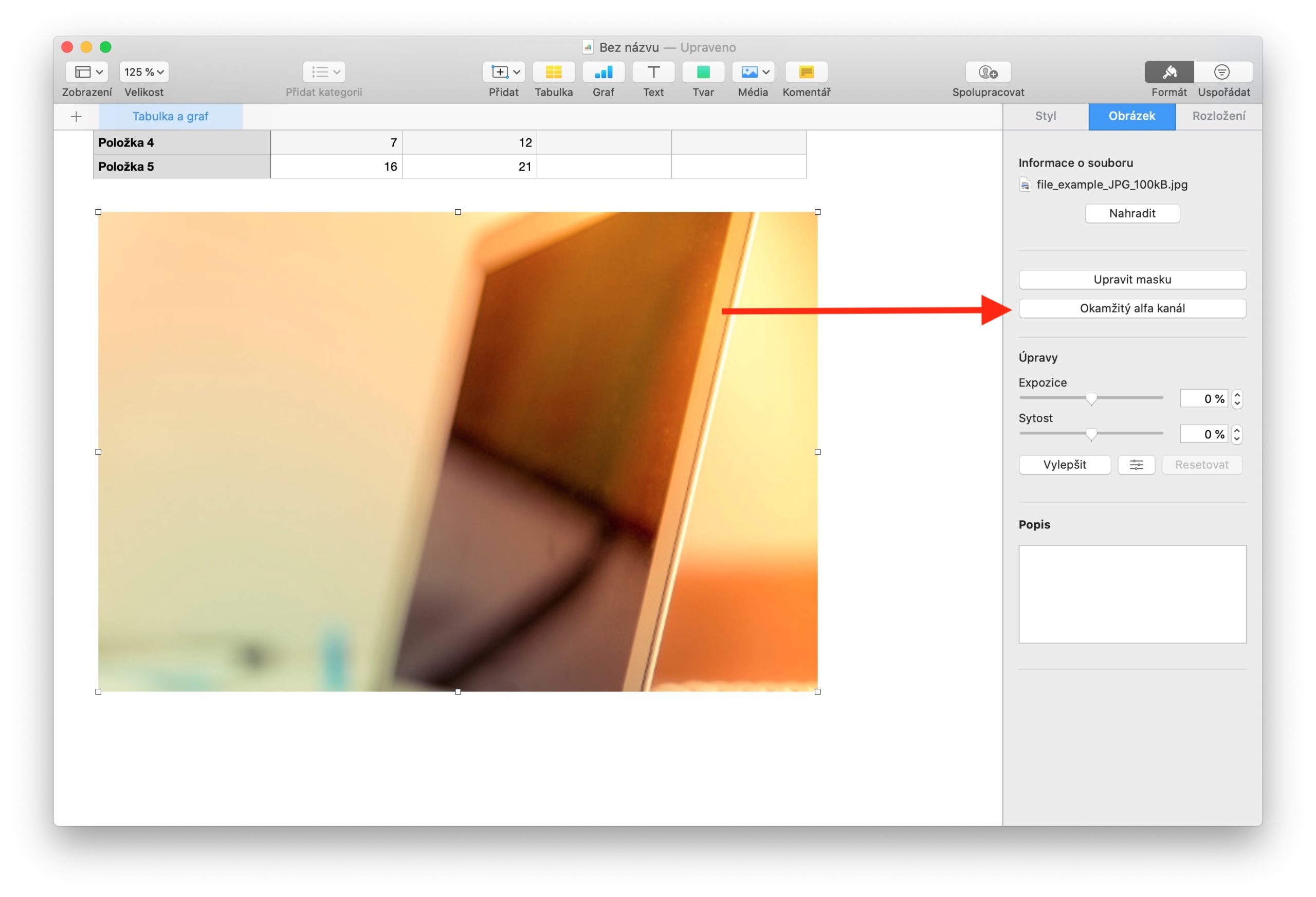The height and width of the screenshot is (897, 1316).
Task: Click the Komentář toolbar icon
Action: click(x=806, y=72)
